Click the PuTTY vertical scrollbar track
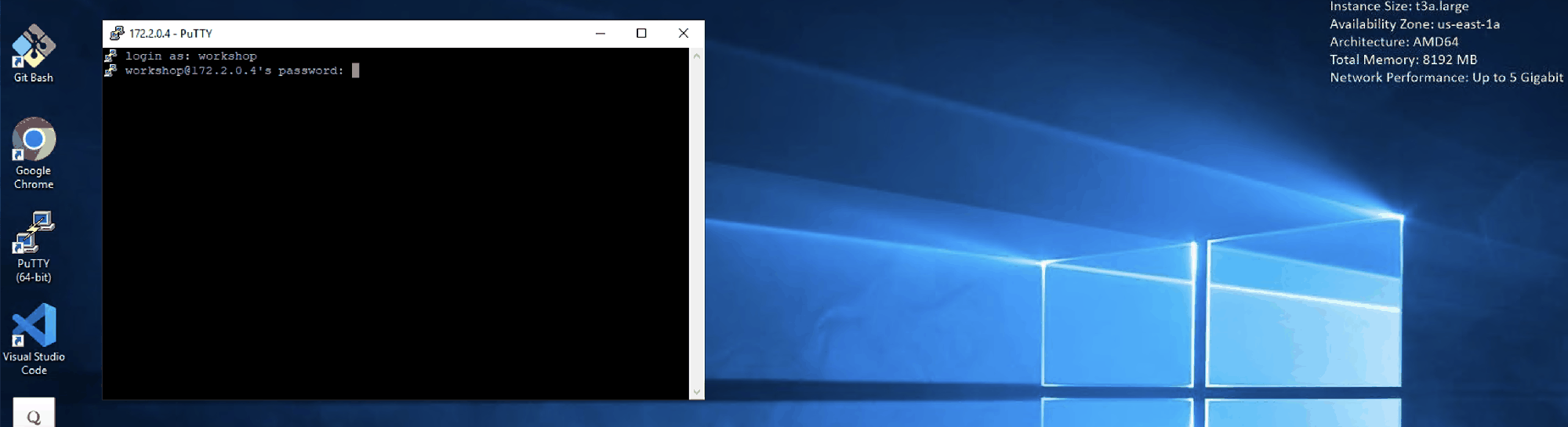 click(x=696, y=223)
